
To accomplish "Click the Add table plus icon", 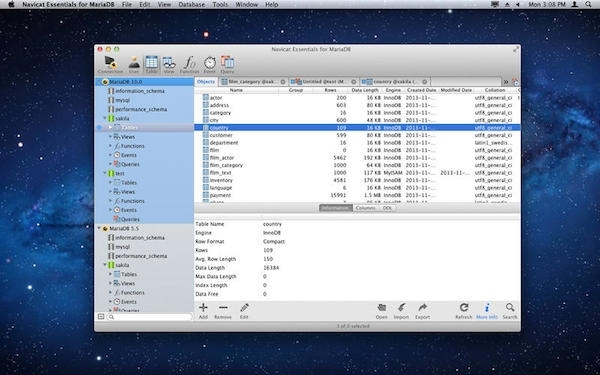I will 203,308.
